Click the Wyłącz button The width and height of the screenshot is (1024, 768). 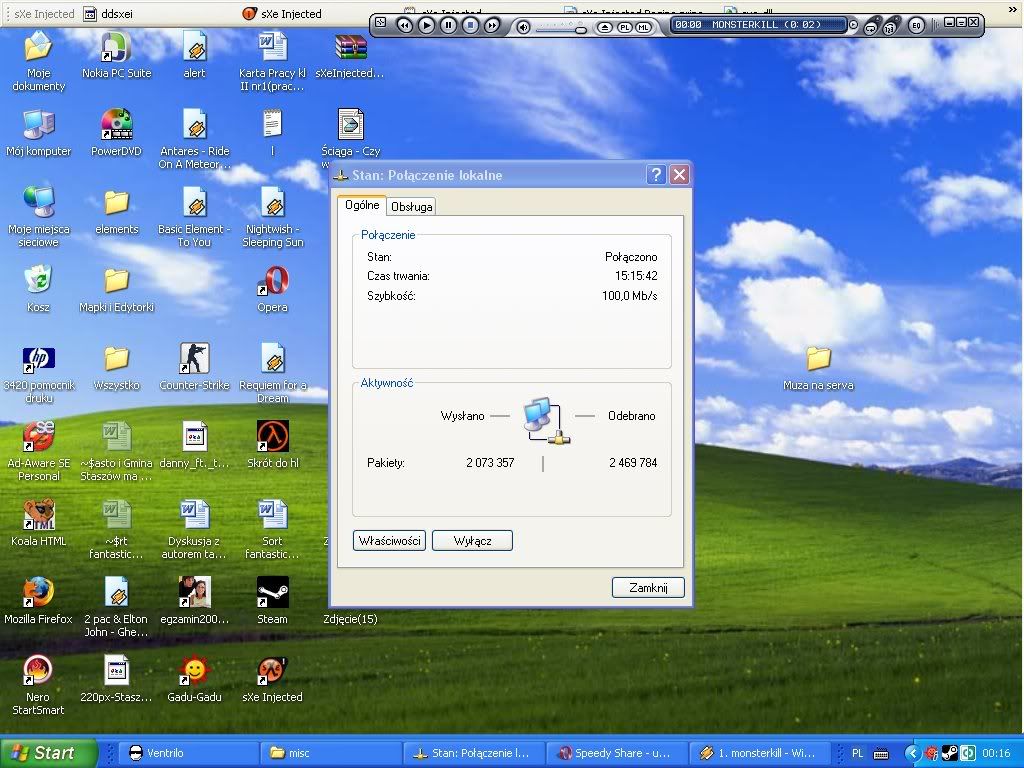click(x=472, y=541)
